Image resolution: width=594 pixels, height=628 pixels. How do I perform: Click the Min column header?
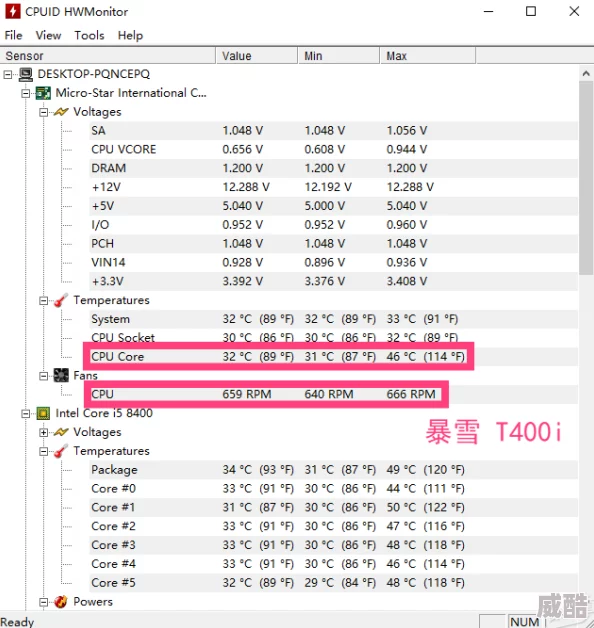[x=339, y=56]
